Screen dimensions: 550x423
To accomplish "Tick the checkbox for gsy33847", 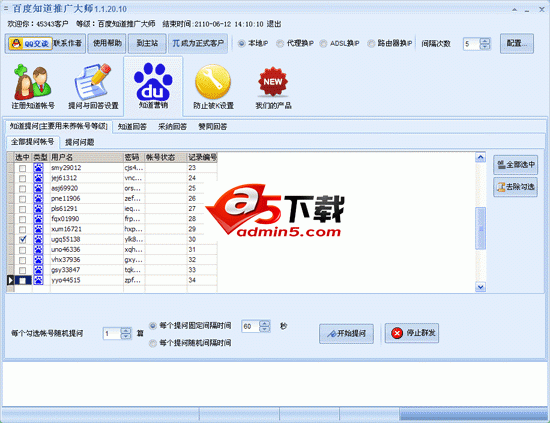I will (22, 270).
